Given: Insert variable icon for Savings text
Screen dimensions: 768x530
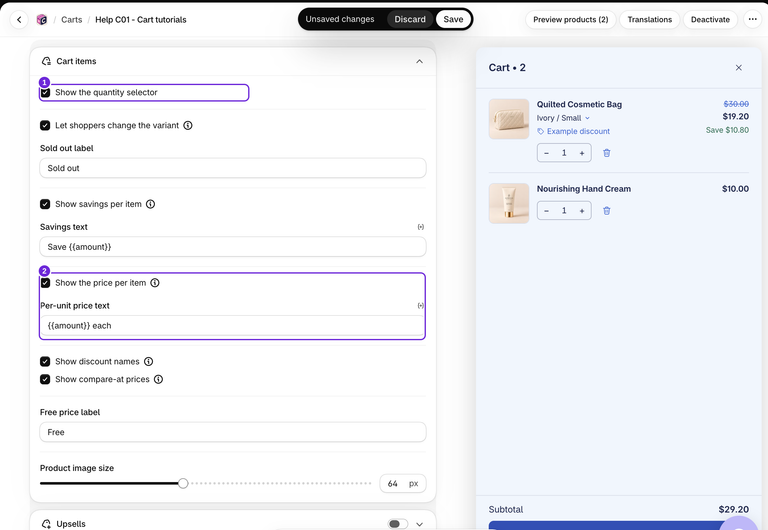Looking at the screenshot, I should [421, 227].
